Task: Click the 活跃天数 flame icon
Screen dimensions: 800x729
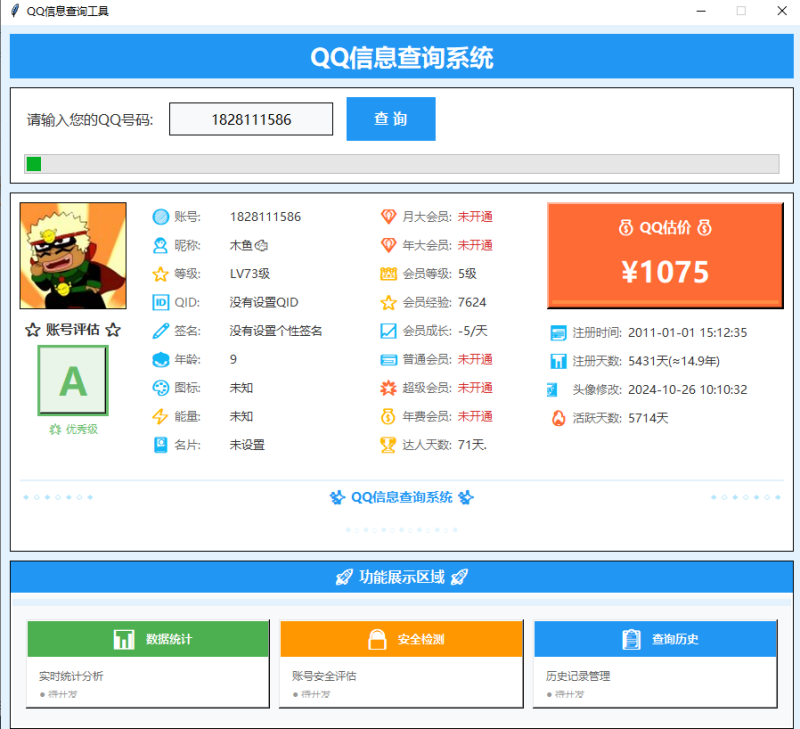Action: coord(557,418)
